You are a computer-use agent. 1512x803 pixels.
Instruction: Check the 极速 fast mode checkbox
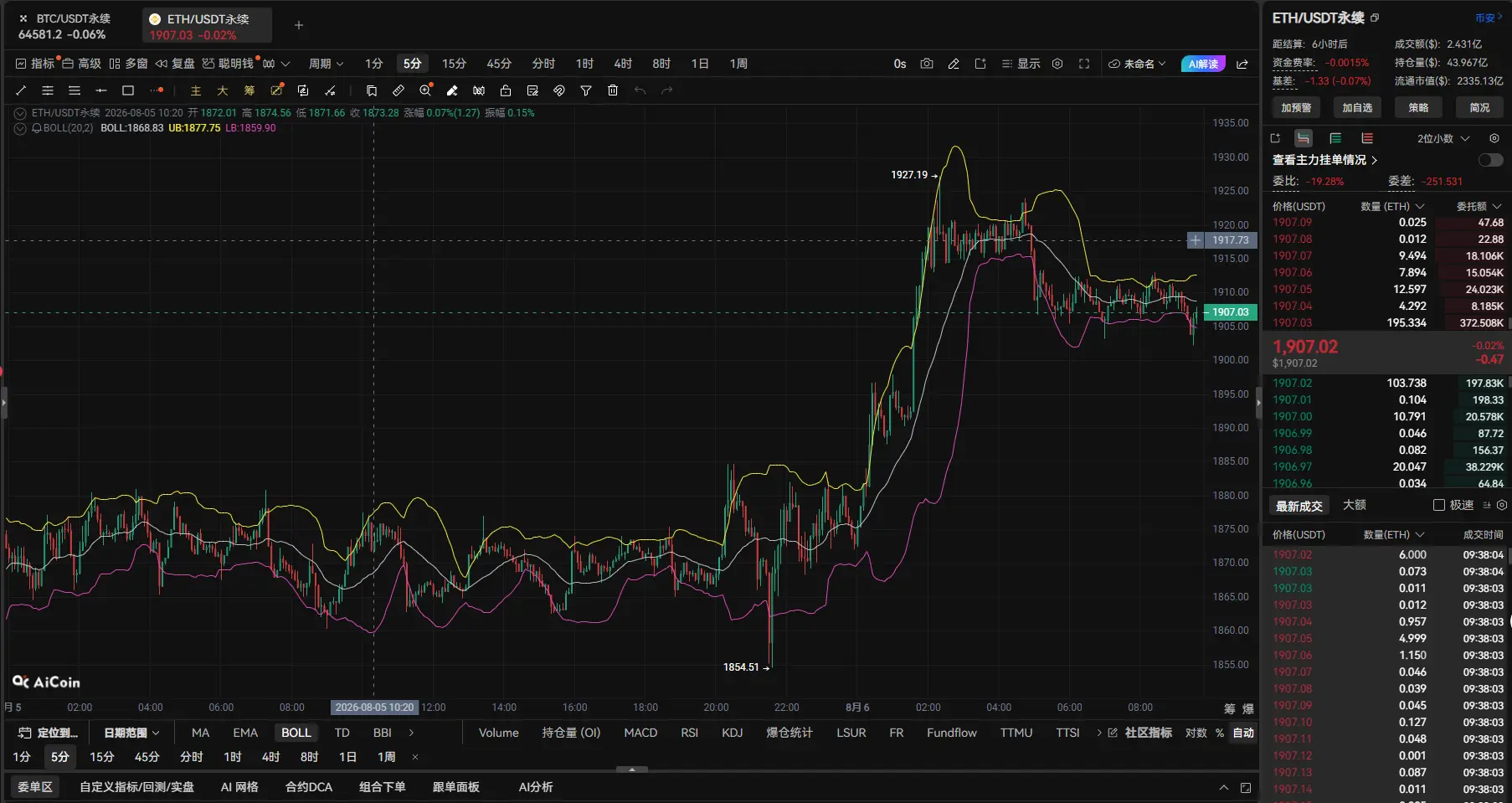pyautogui.click(x=1439, y=505)
